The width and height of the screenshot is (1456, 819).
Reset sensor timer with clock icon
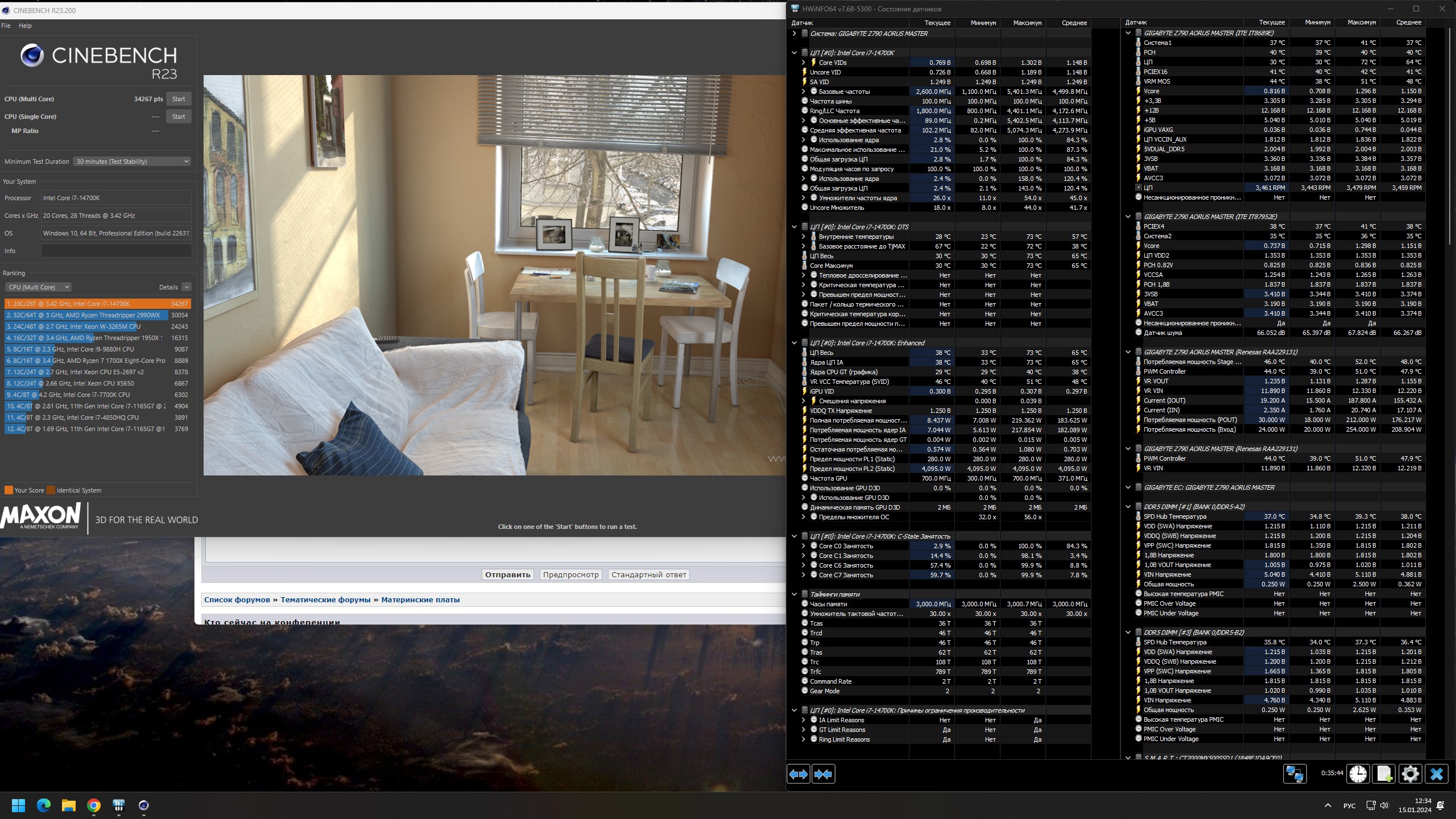[1358, 774]
